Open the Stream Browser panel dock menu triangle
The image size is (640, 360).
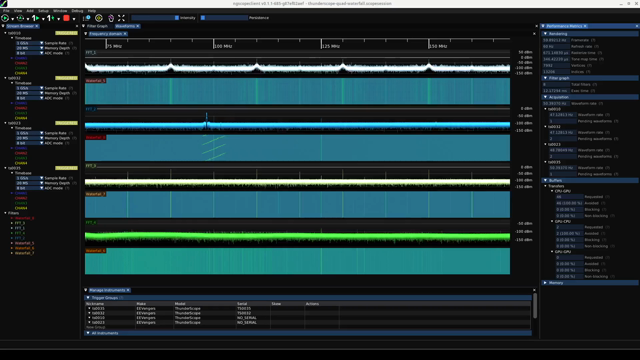tap(3, 26)
